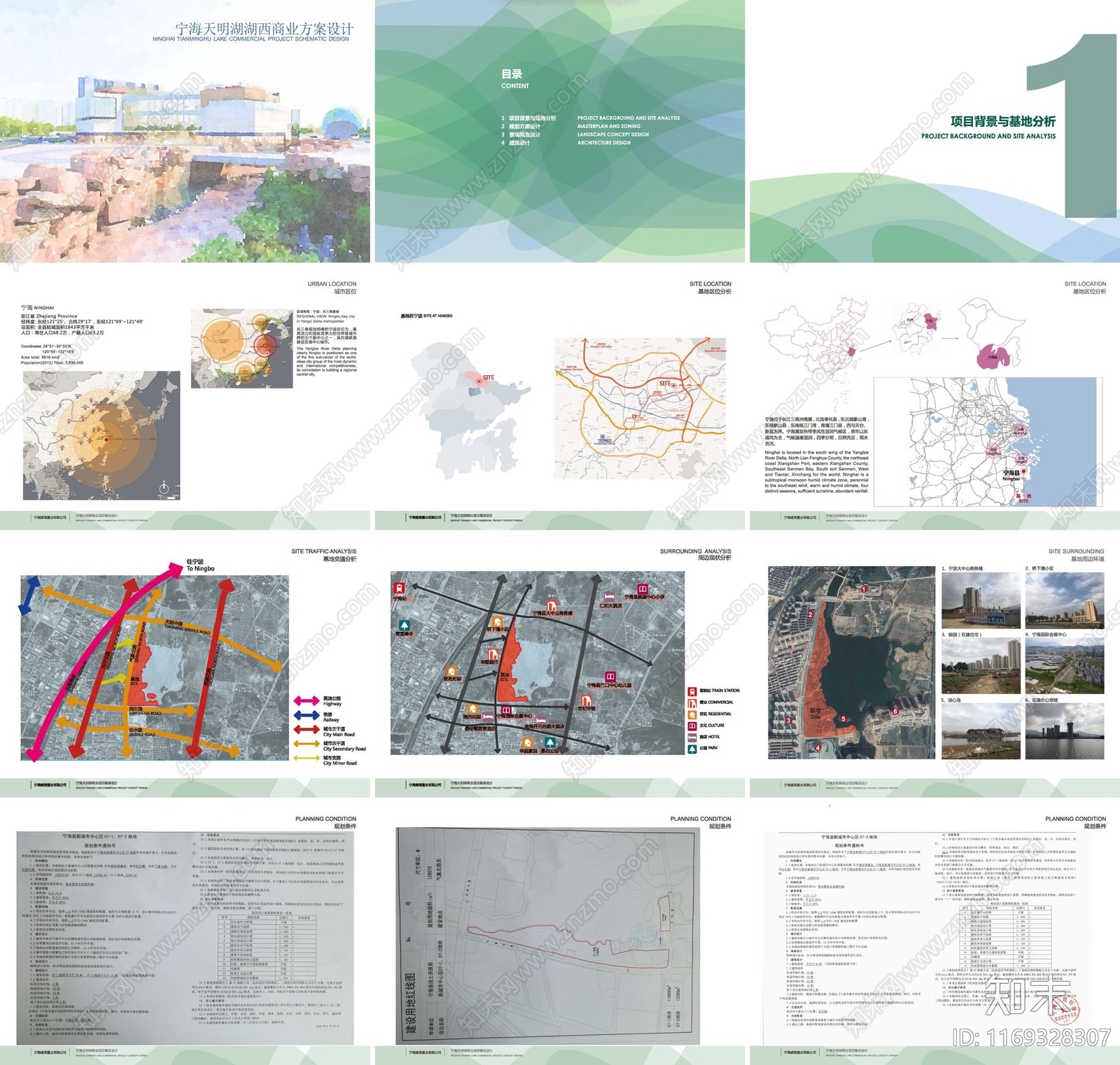1120x1065 pixels.
Task: Click the grey Ningbo map marked SITE
Action: point(470,409)
